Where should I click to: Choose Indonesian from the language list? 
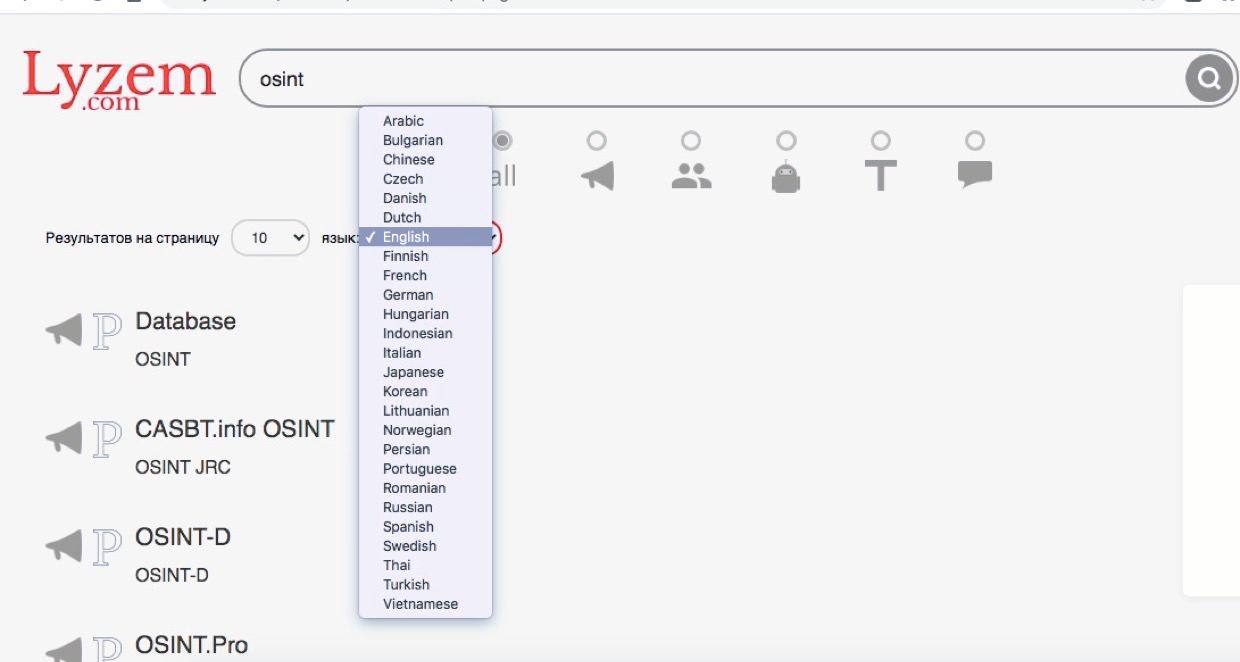pos(425,334)
